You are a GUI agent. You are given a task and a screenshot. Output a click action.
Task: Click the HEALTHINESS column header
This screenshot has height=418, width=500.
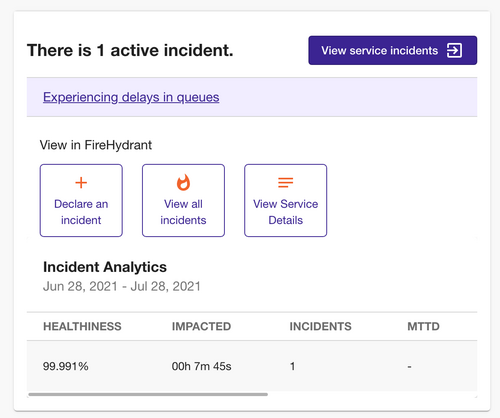[82, 326]
